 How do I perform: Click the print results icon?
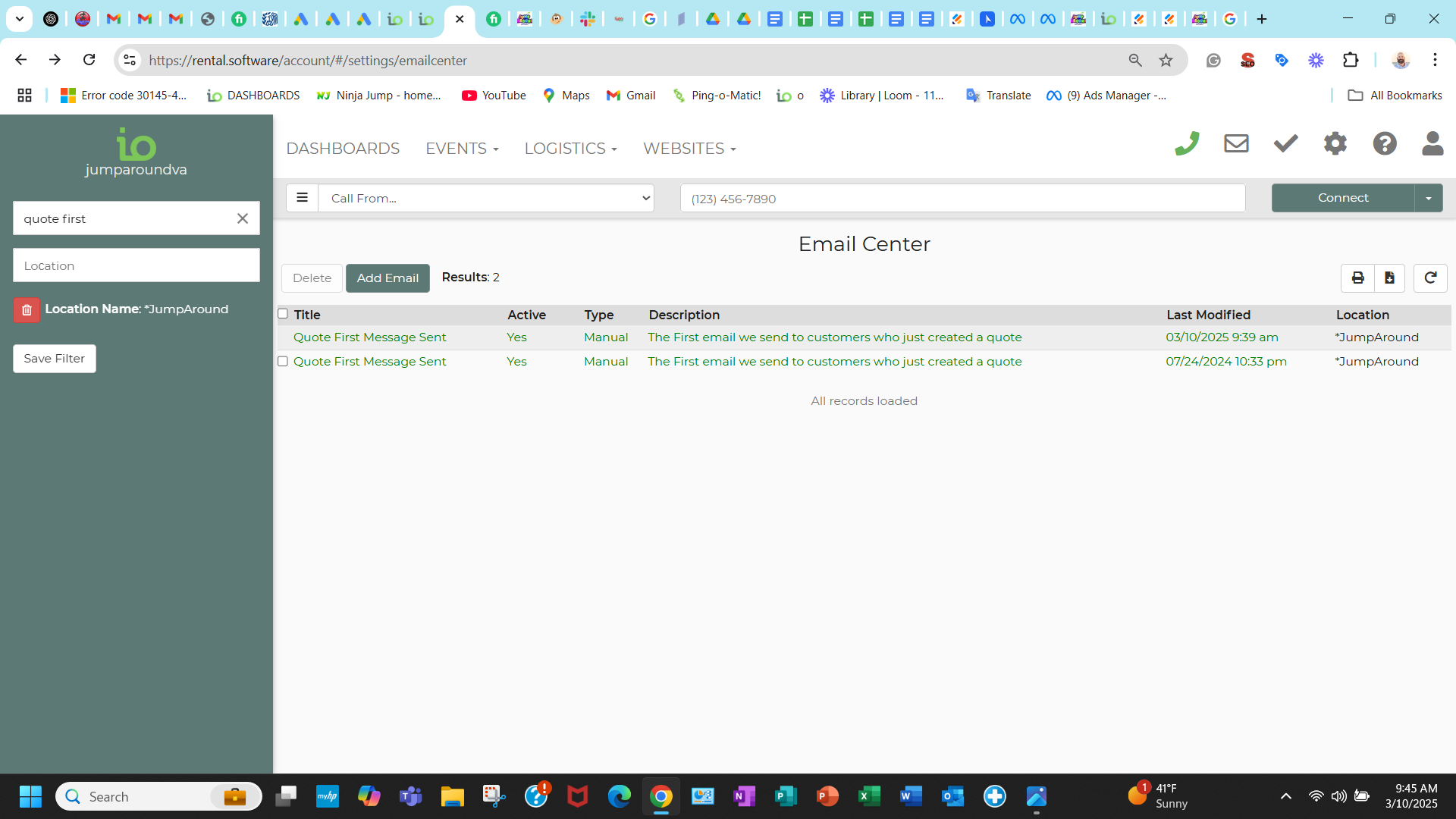coord(1357,278)
